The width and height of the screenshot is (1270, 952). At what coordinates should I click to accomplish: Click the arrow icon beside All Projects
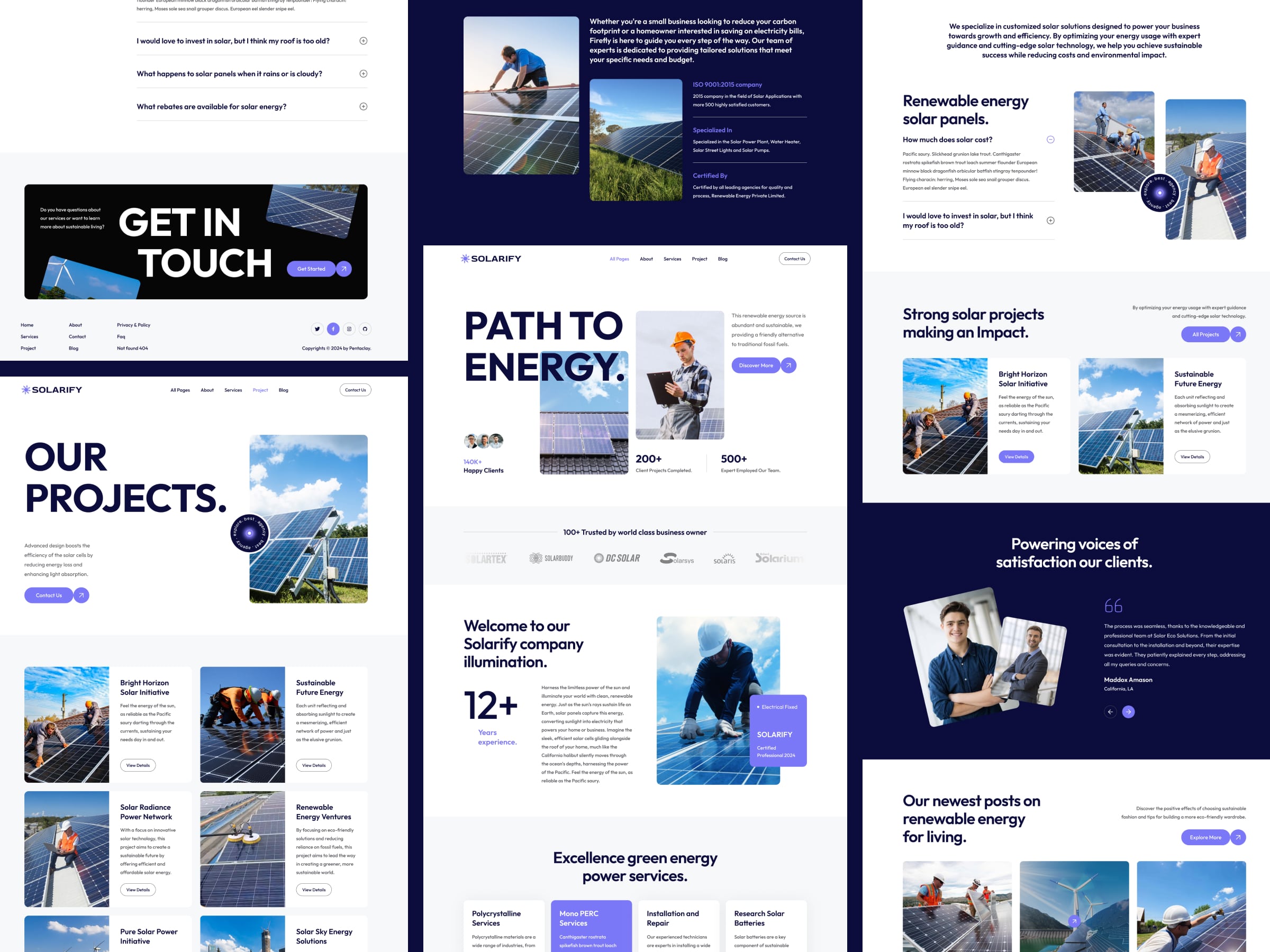[1238, 334]
